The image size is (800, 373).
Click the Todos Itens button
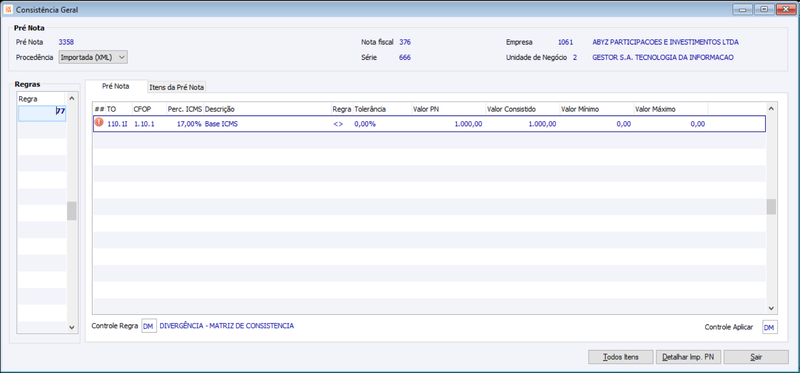pos(620,357)
